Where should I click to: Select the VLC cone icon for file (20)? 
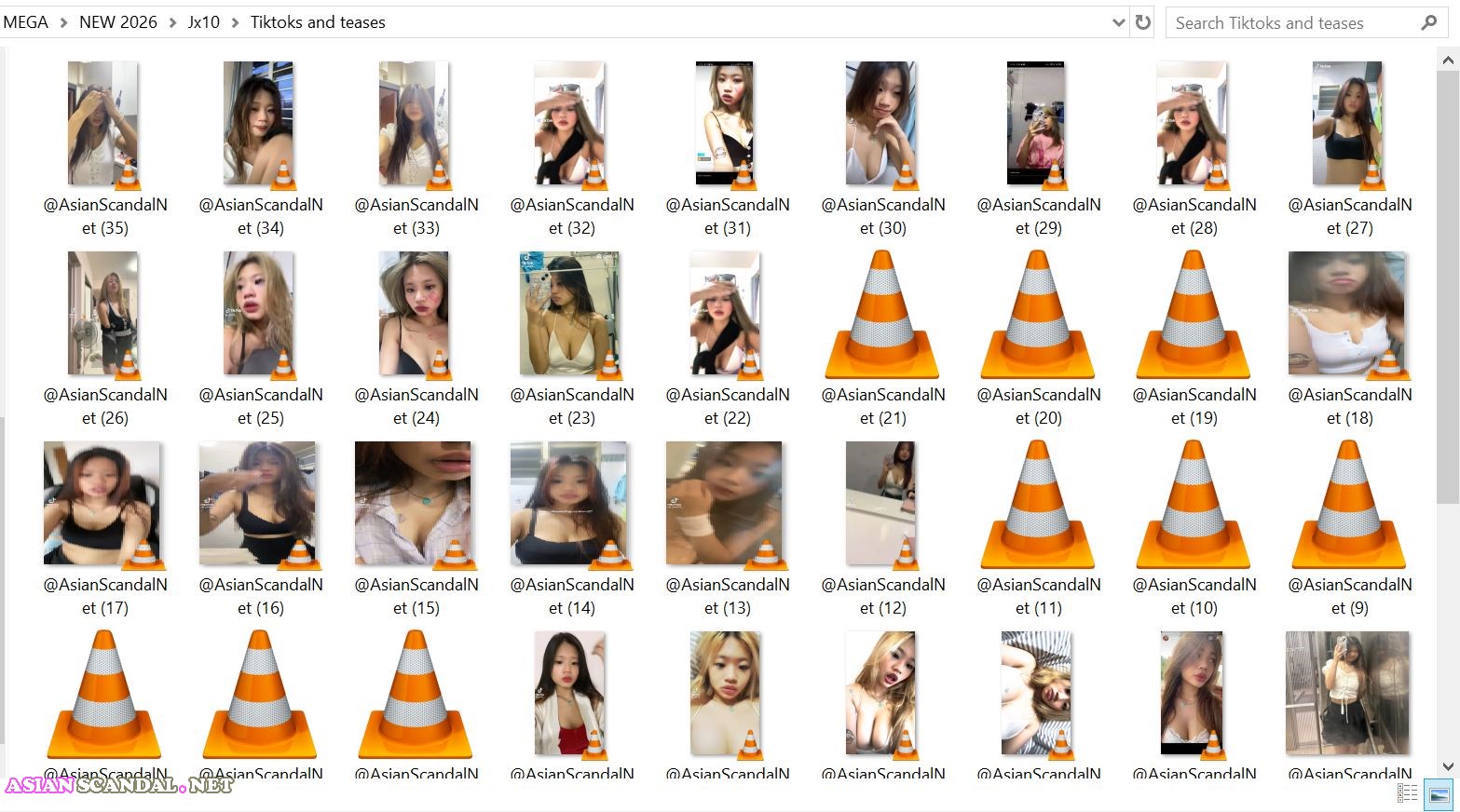tap(1037, 315)
